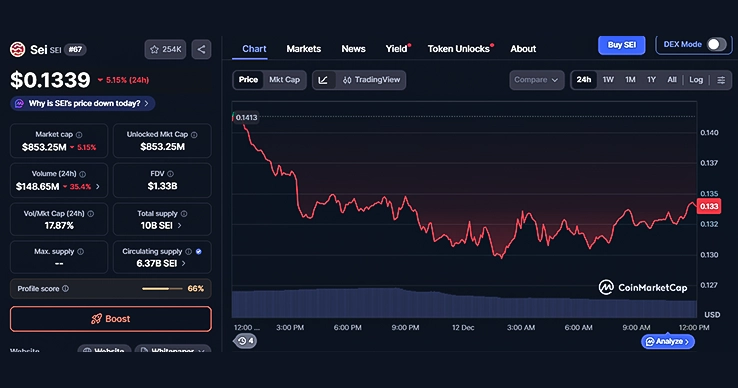The height and width of the screenshot is (388, 738).
Task: Add Sei to watchlist with star button
Action: coord(165,49)
